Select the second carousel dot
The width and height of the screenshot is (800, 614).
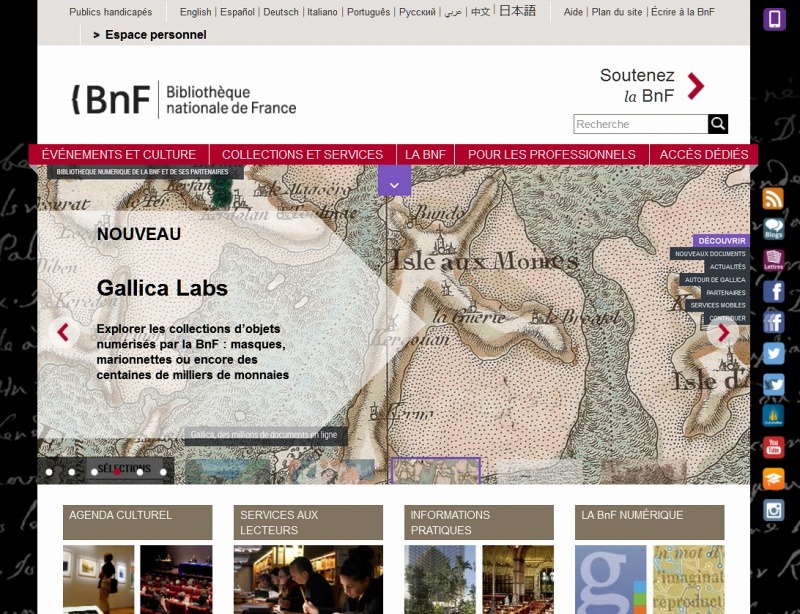[72, 472]
